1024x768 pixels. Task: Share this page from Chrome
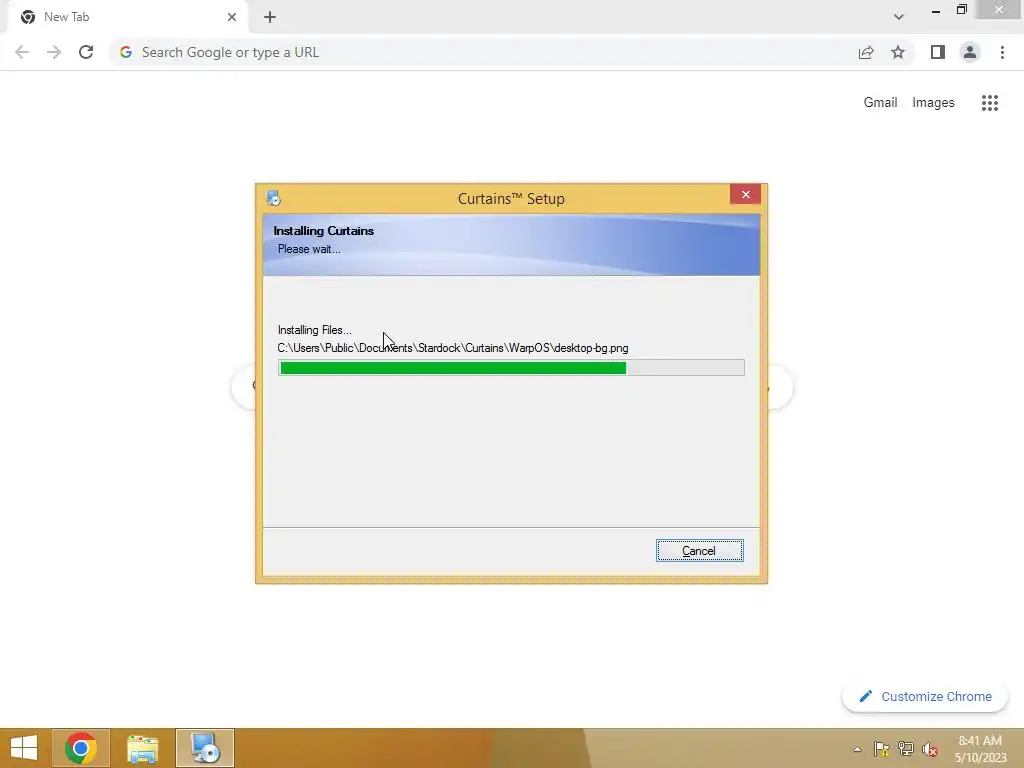866,52
